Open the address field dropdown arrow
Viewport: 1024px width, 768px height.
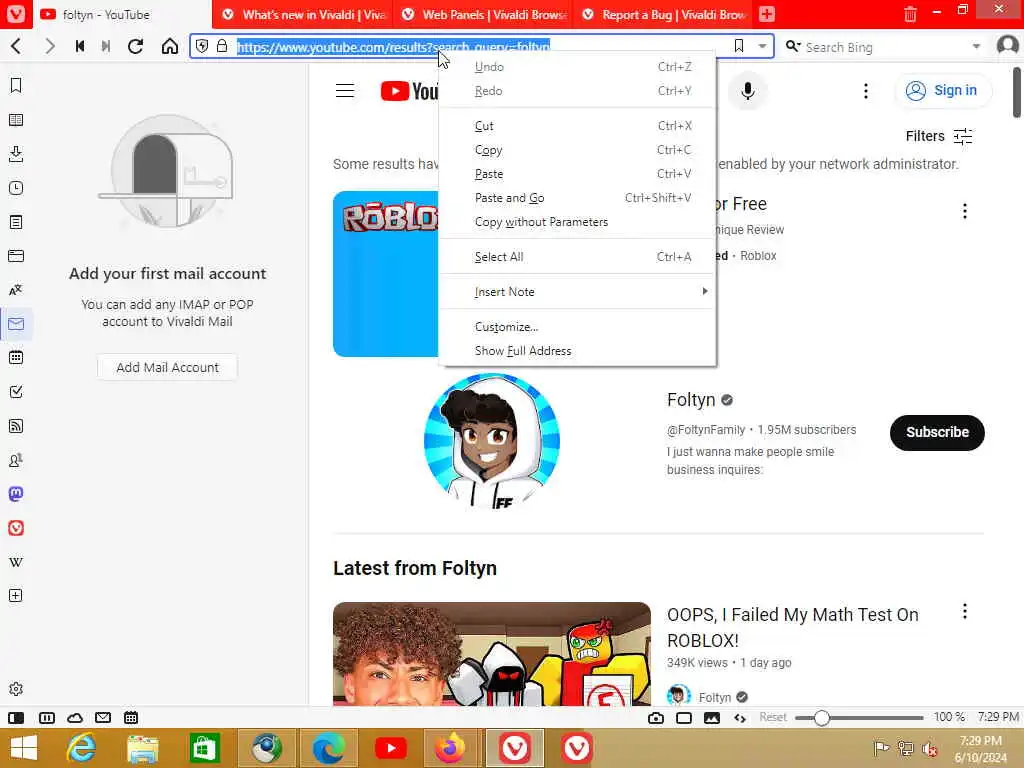tap(762, 46)
